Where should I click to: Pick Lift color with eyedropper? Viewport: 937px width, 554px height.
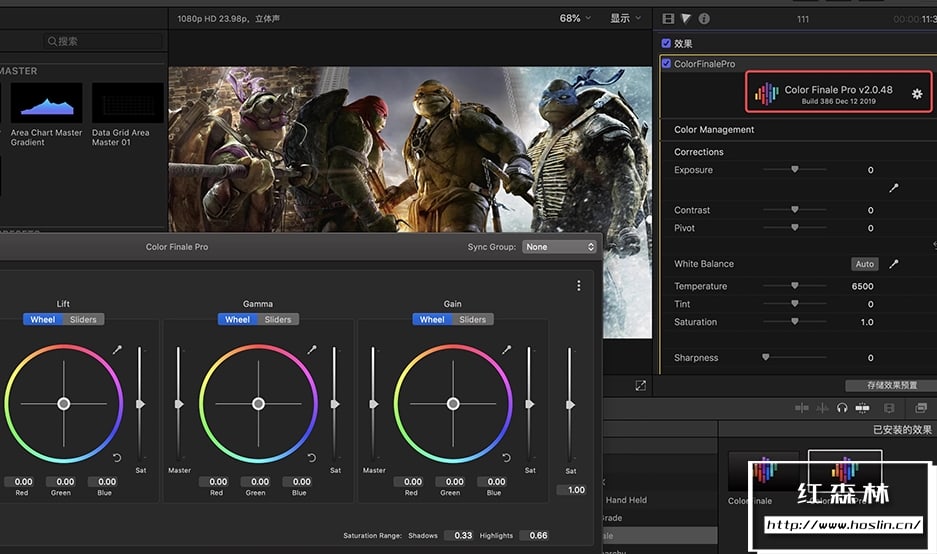[117, 350]
